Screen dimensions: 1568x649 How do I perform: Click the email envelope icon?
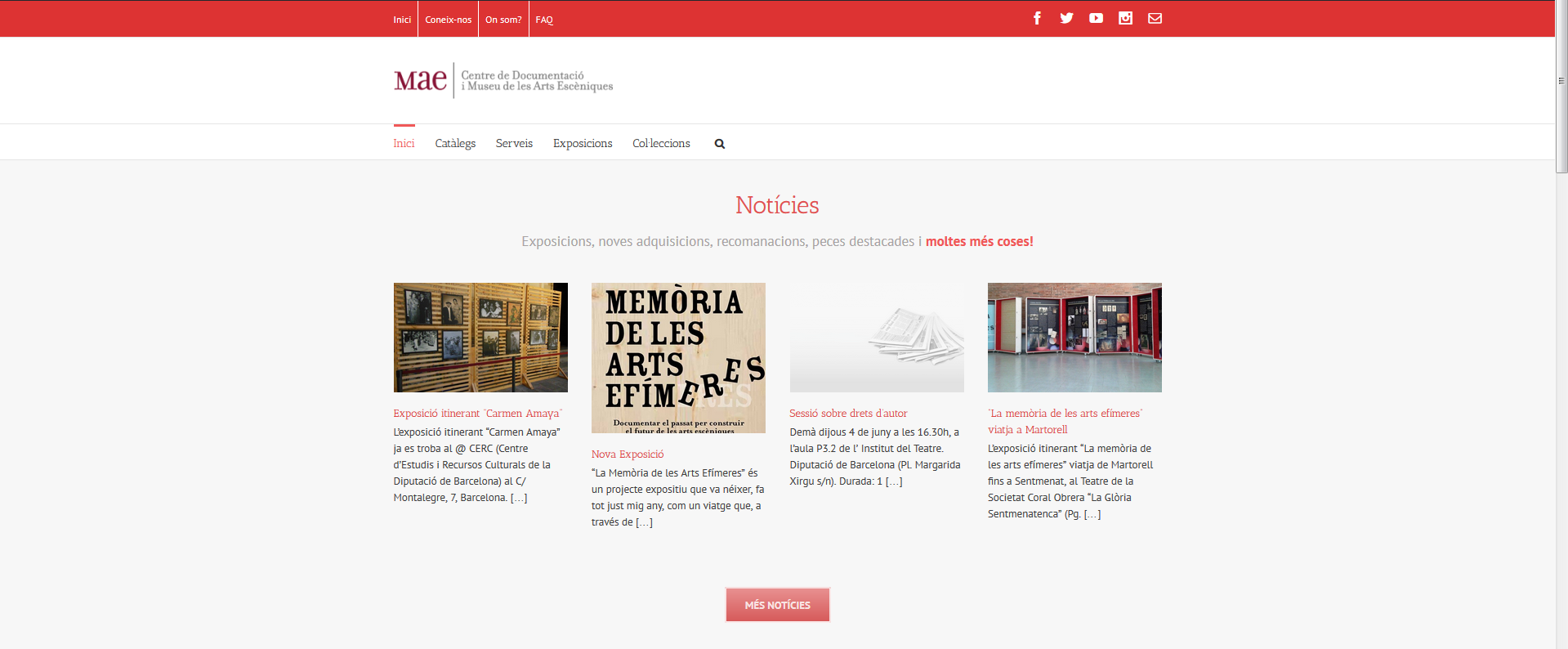point(1155,18)
